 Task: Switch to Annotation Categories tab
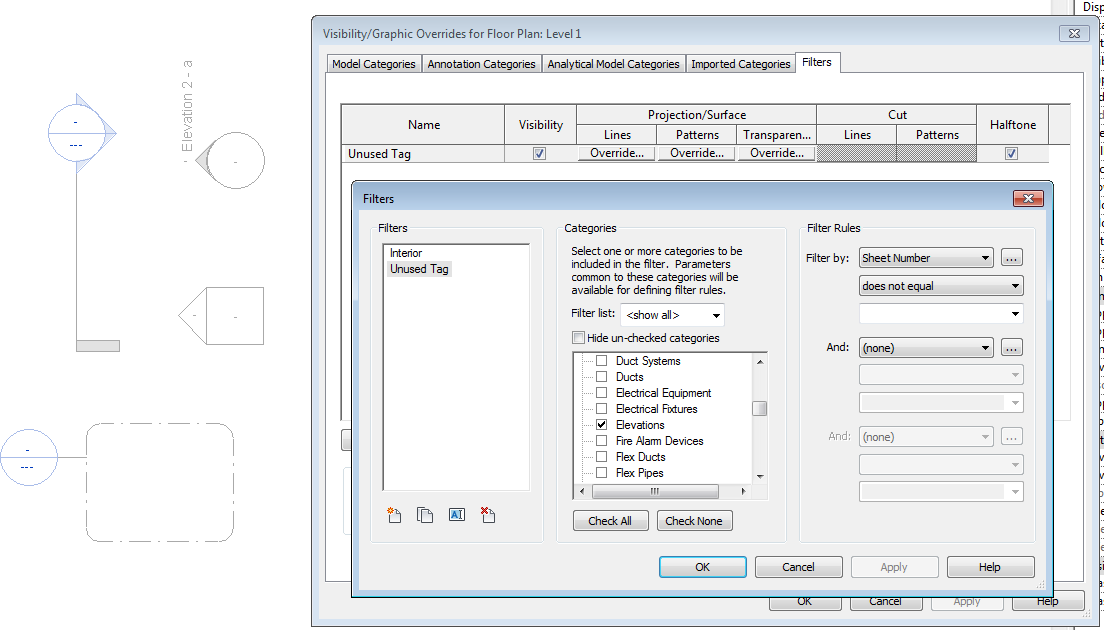coord(482,64)
